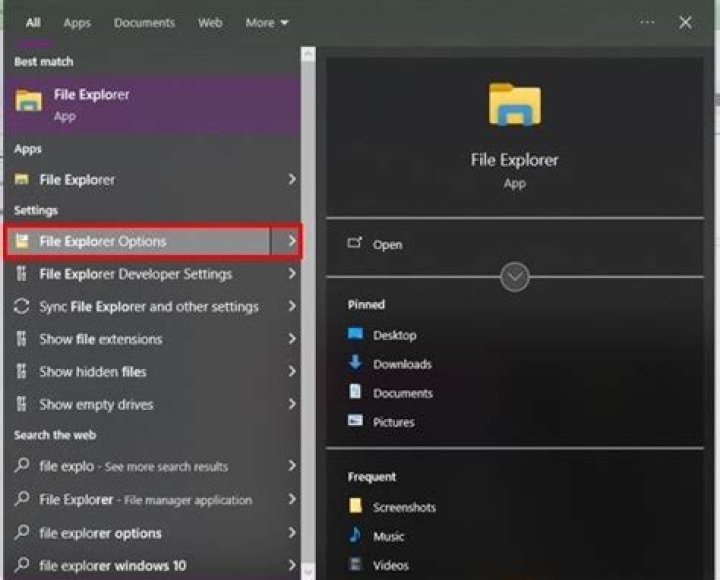
Task: Expand the arrow beside 'File Explorer - File manager application'
Action: coord(292,499)
